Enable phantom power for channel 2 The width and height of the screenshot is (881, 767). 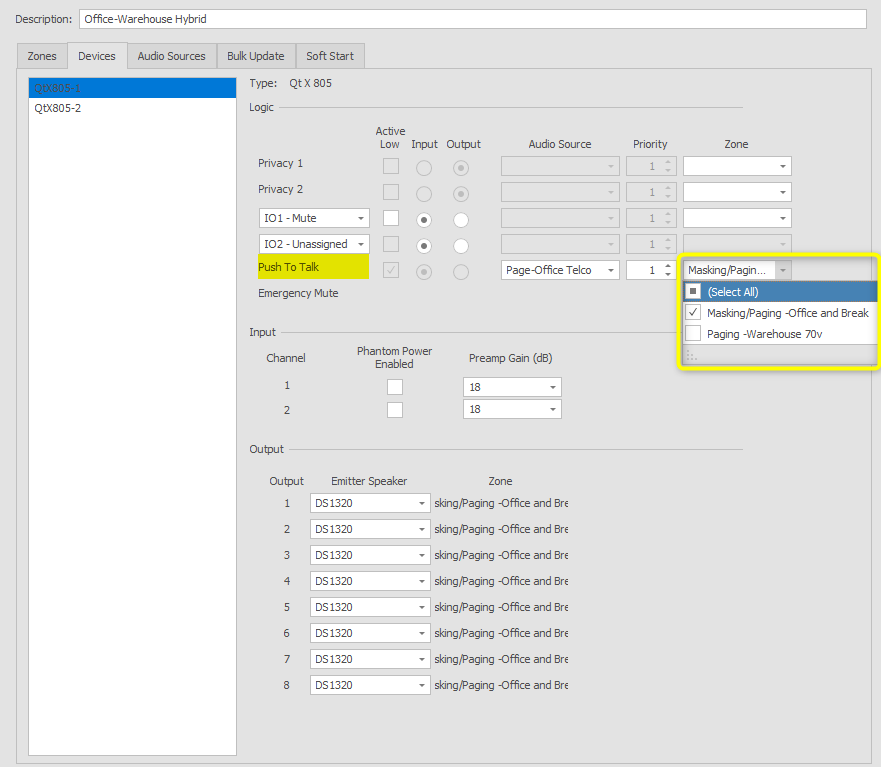[396, 410]
